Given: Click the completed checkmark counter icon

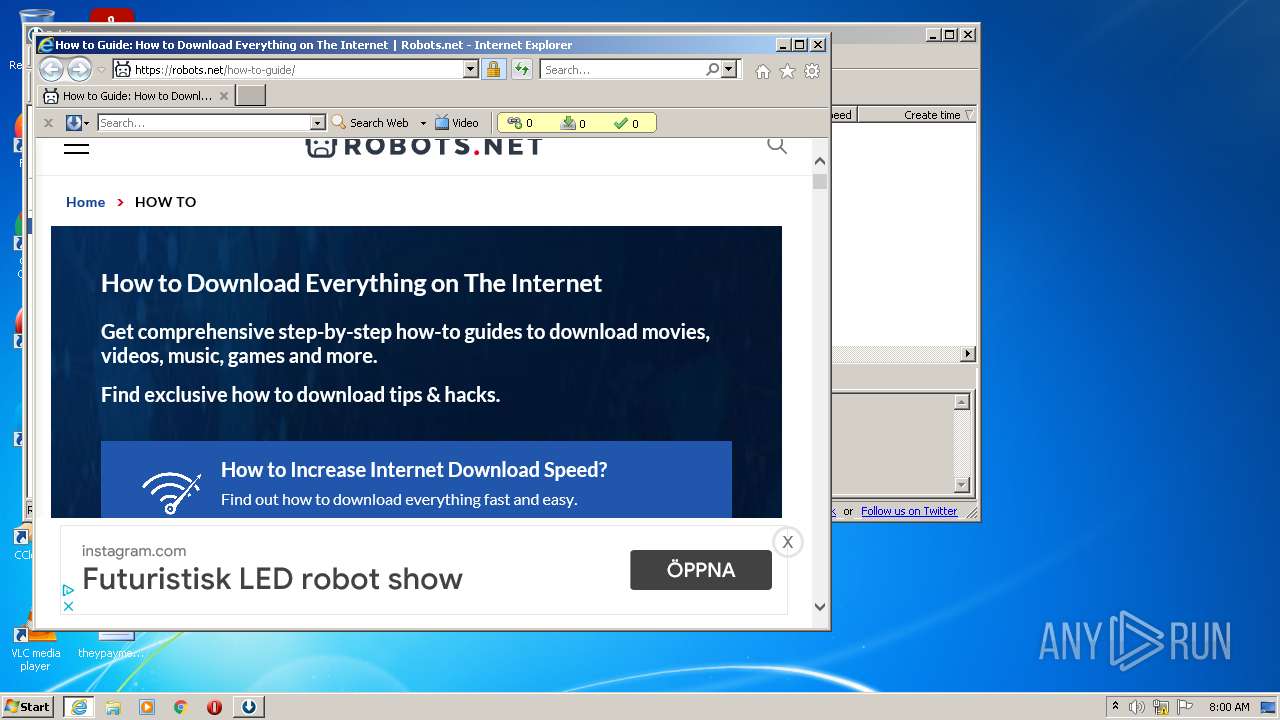Looking at the screenshot, I should 621,123.
